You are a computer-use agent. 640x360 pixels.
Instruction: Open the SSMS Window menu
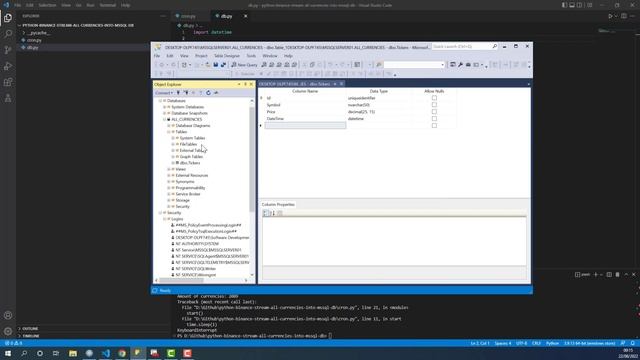(269, 56)
